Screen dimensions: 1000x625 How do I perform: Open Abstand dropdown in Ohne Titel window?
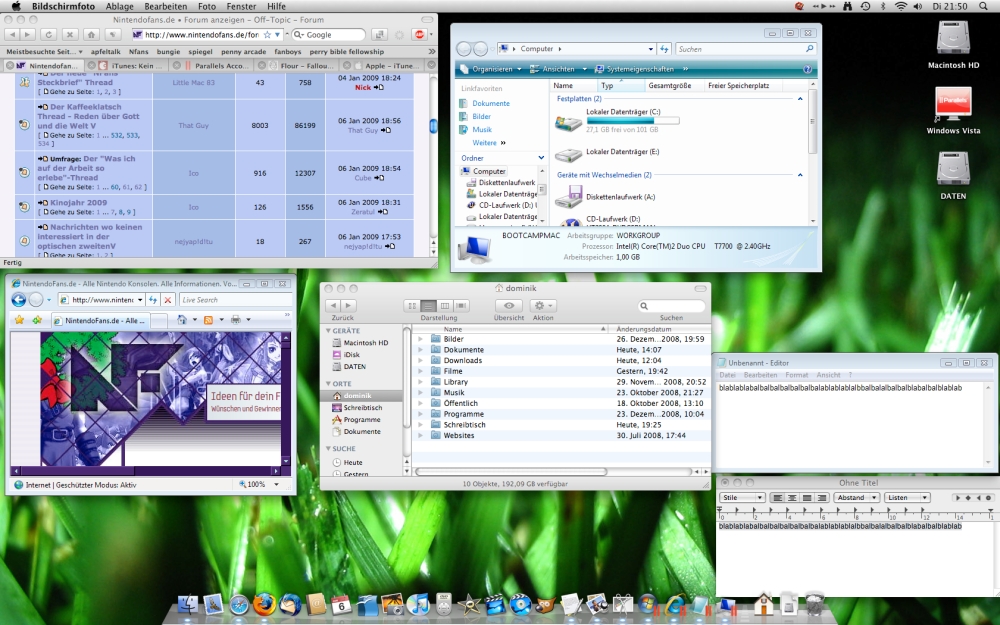coord(857,497)
